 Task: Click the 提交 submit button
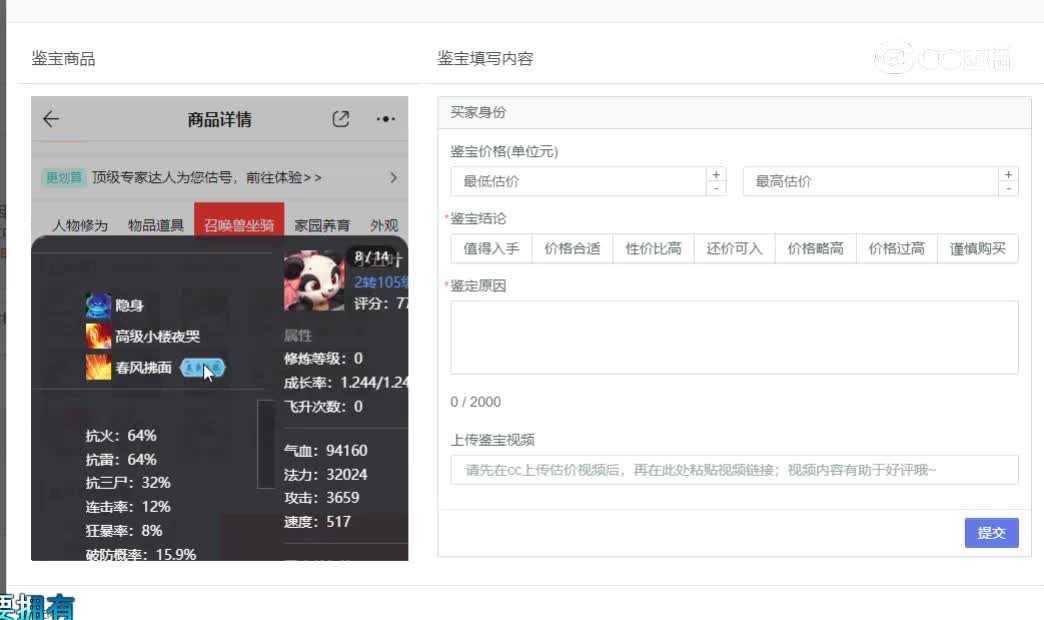[991, 533]
